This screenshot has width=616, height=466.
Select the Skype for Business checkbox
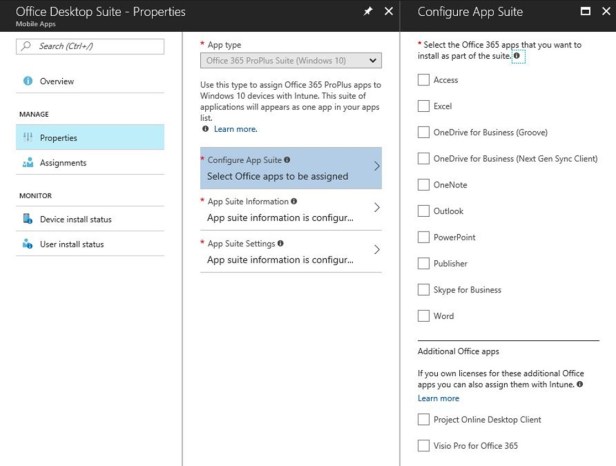424,290
